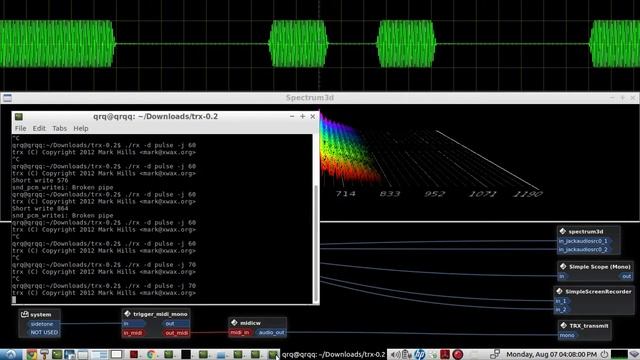The width and height of the screenshot is (640, 360).
Task: Open the File menu in terminal
Action: point(20,128)
